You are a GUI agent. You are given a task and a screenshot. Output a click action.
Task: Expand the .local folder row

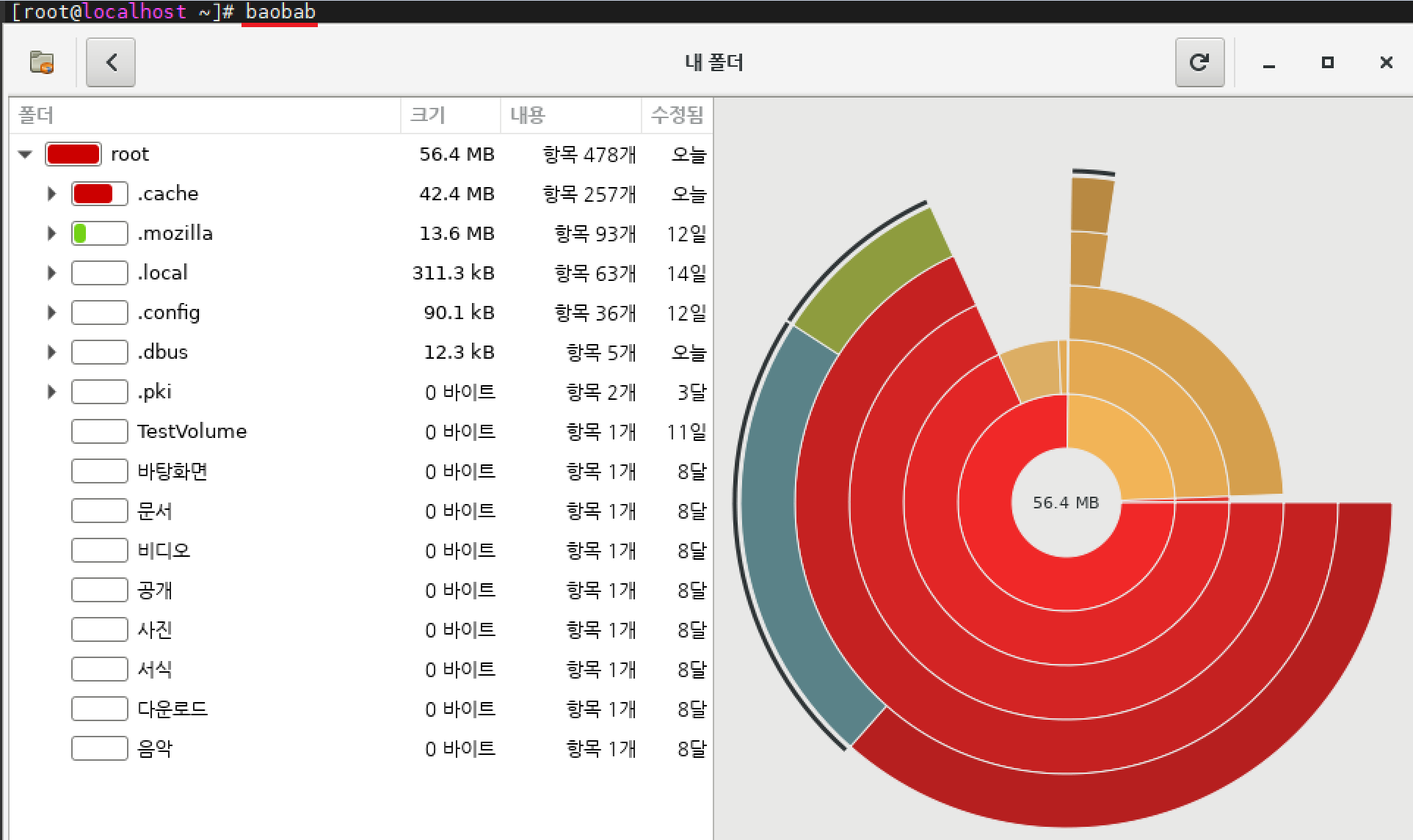coord(51,273)
